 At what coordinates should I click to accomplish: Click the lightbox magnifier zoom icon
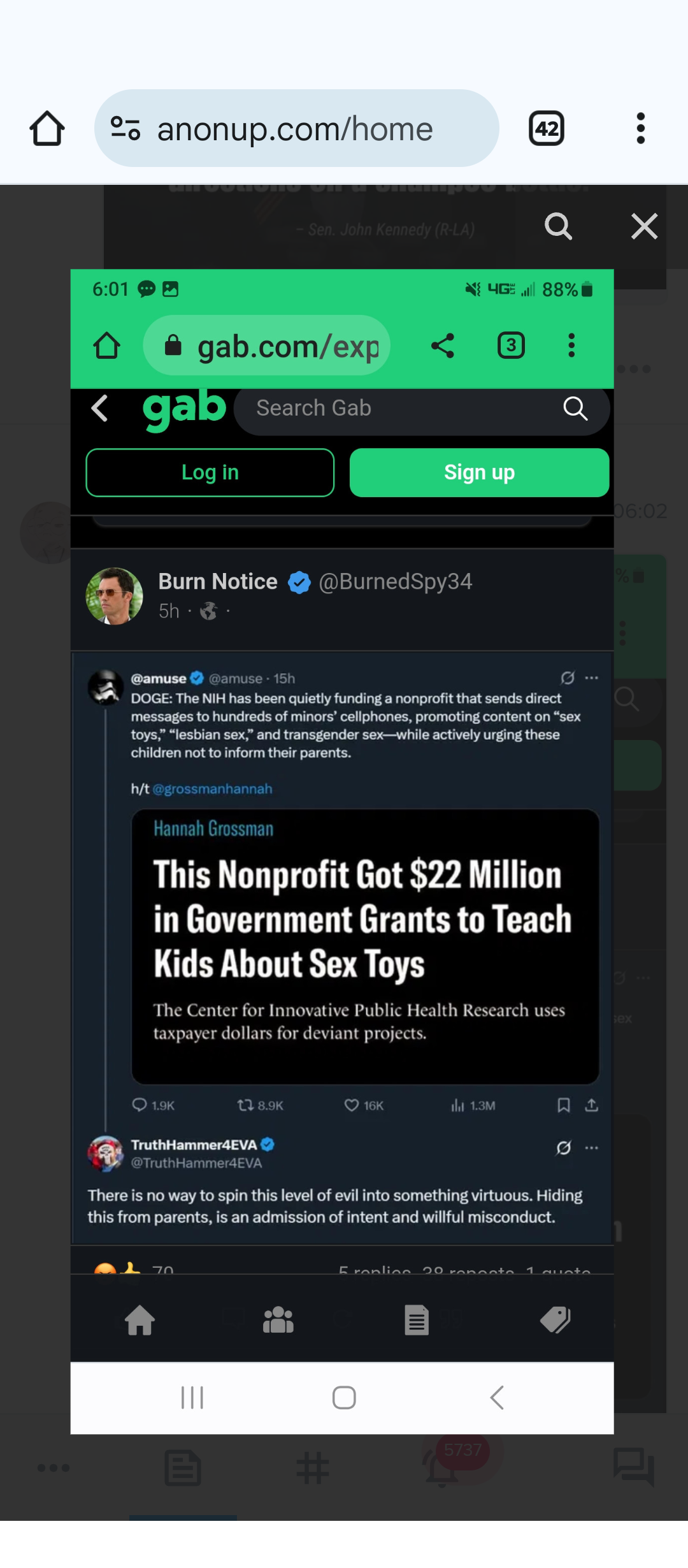(x=558, y=226)
